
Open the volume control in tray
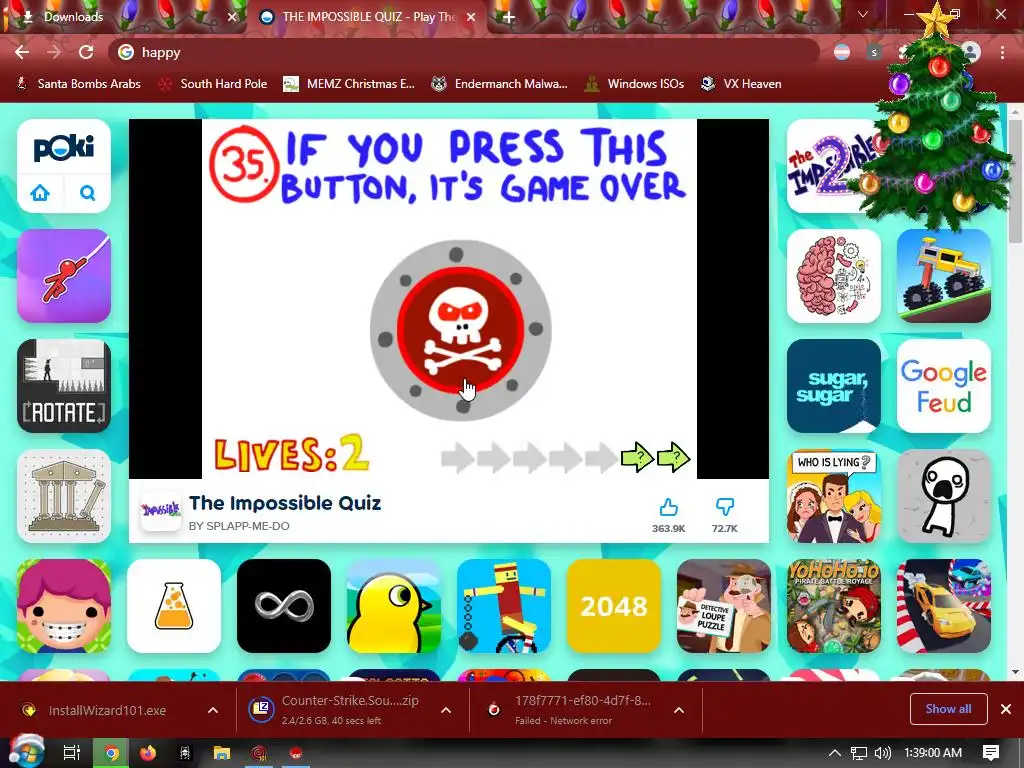(x=882, y=753)
